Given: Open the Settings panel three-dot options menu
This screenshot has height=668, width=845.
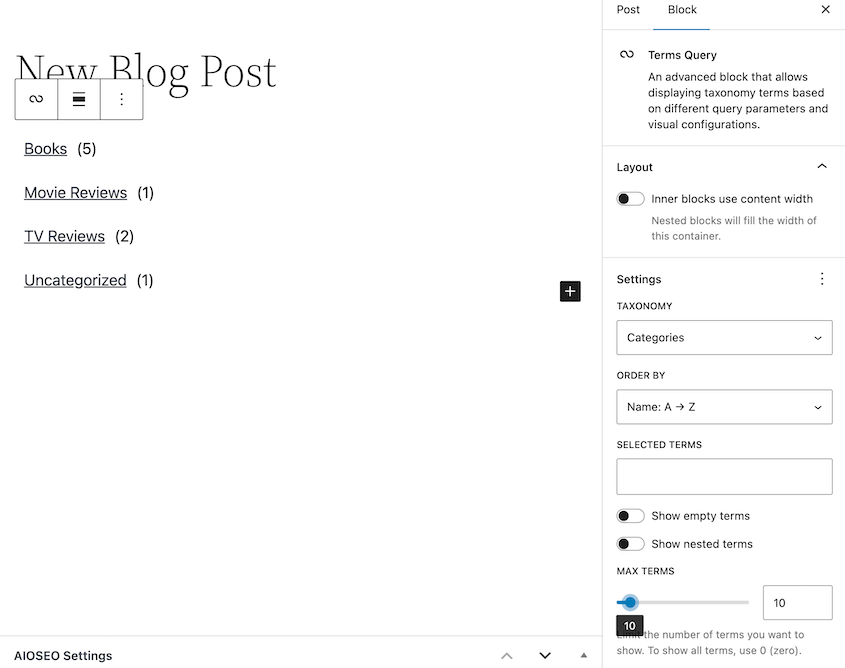Looking at the screenshot, I should pos(822,279).
